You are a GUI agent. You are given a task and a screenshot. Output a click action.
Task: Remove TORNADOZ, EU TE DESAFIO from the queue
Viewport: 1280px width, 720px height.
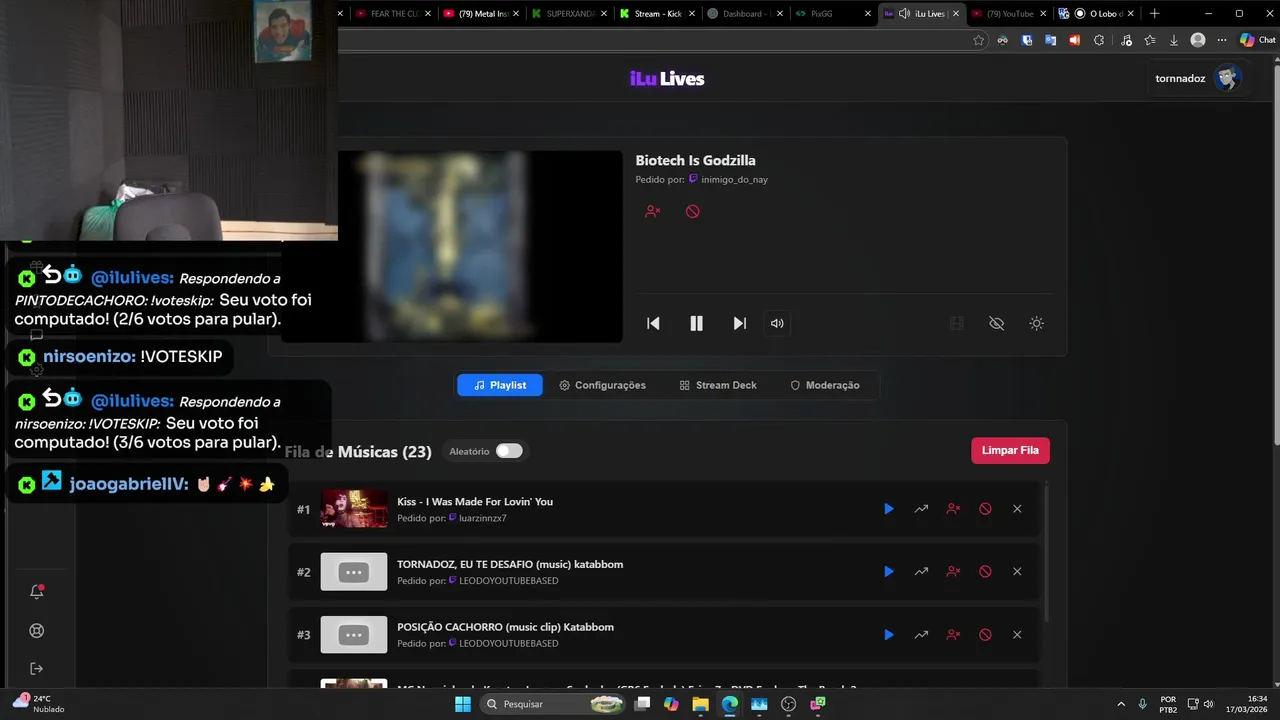pyautogui.click(x=1017, y=572)
